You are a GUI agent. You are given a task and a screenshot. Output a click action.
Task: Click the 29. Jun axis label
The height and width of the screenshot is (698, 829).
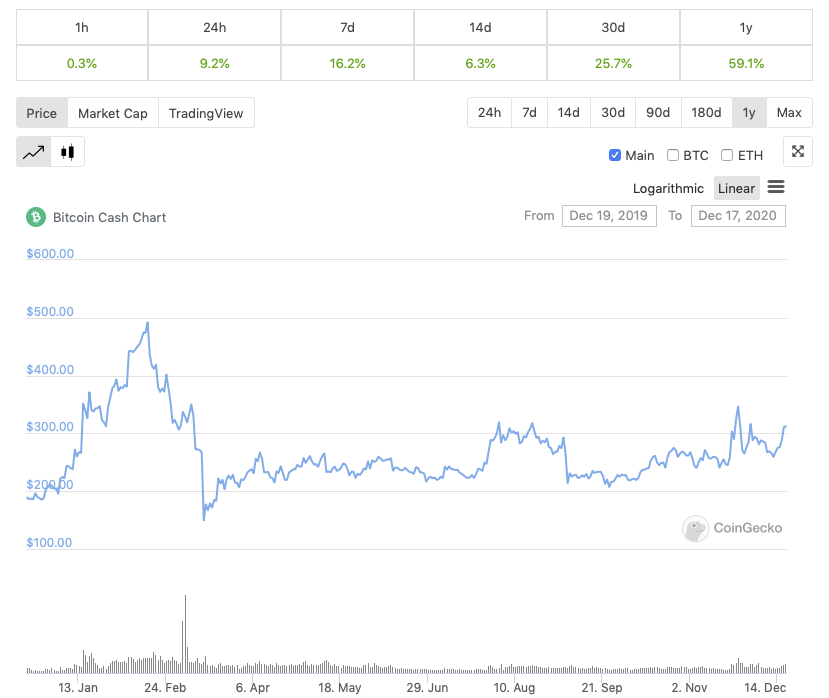pyautogui.click(x=427, y=687)
